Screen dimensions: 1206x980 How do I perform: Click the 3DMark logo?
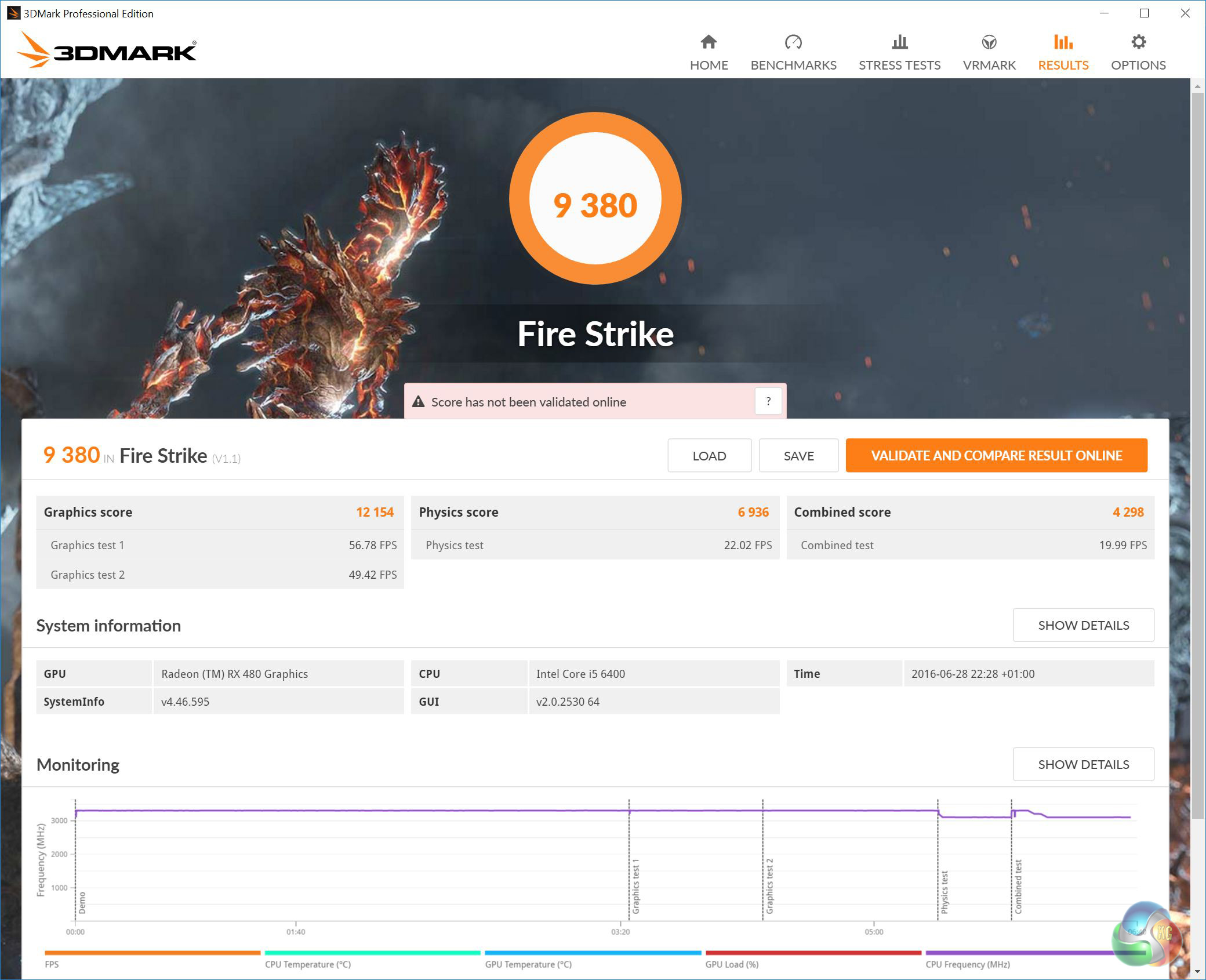107,51
